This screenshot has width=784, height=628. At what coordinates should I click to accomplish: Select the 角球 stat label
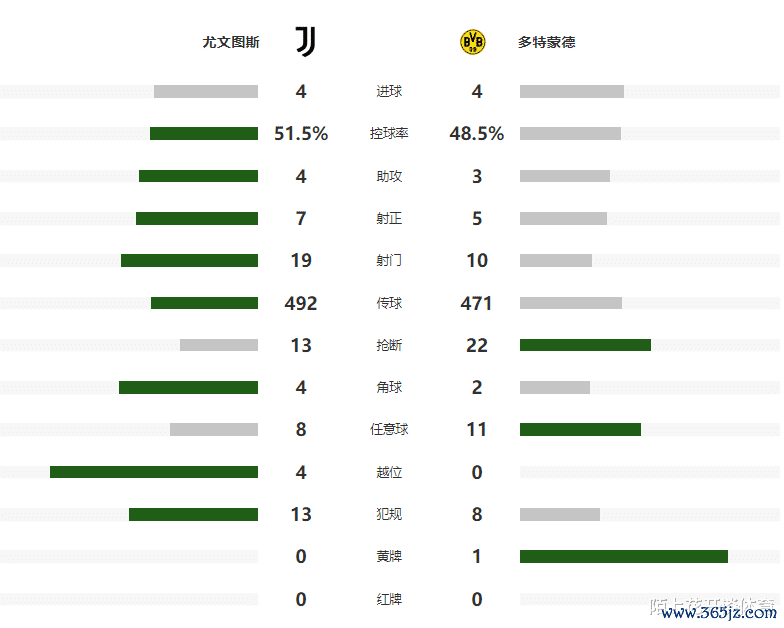click(x=389, y=387)
